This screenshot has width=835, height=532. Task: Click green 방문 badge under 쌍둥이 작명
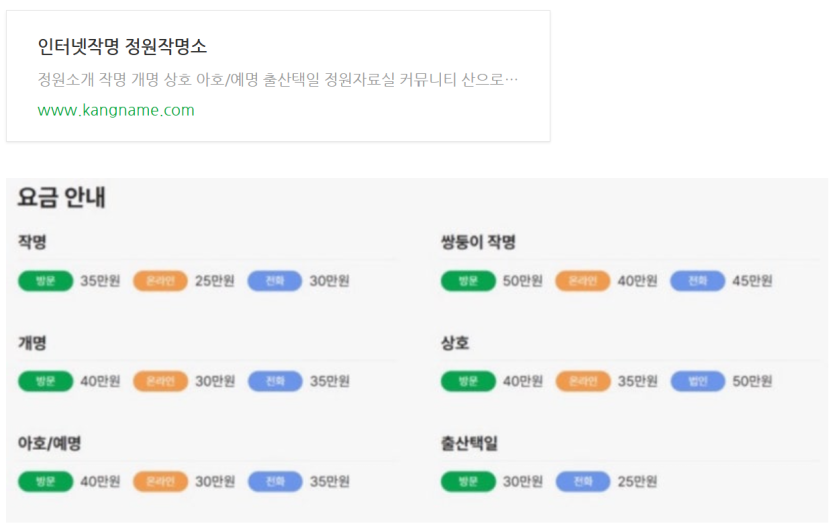click(469, 281)
